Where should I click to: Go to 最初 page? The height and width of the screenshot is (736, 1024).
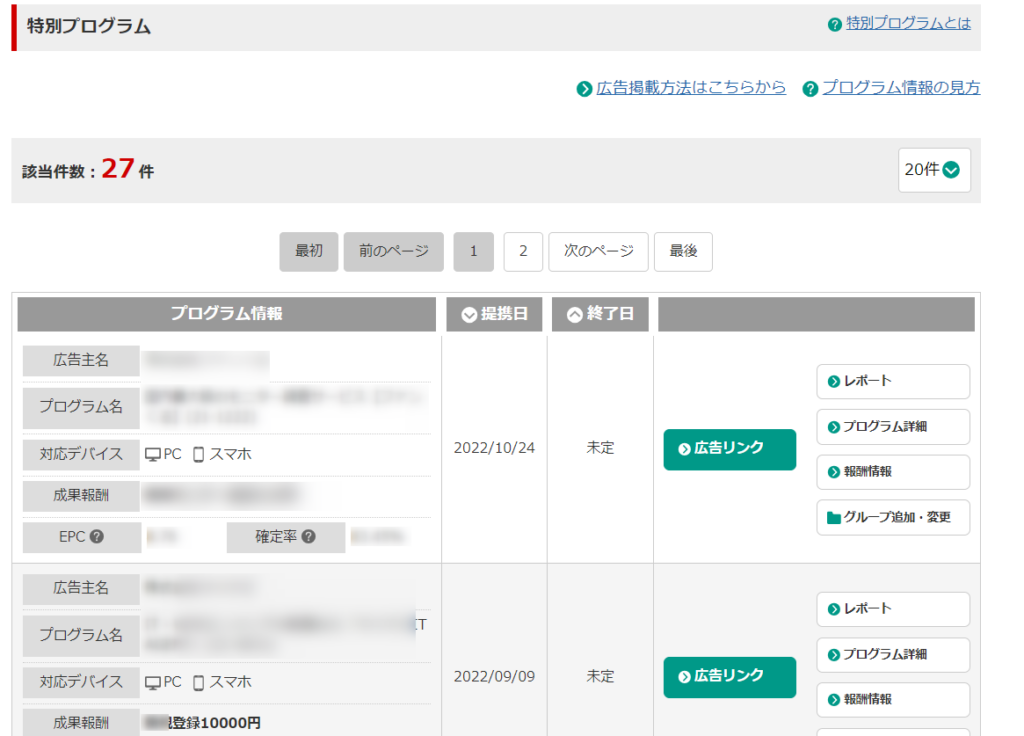point(309,251)
